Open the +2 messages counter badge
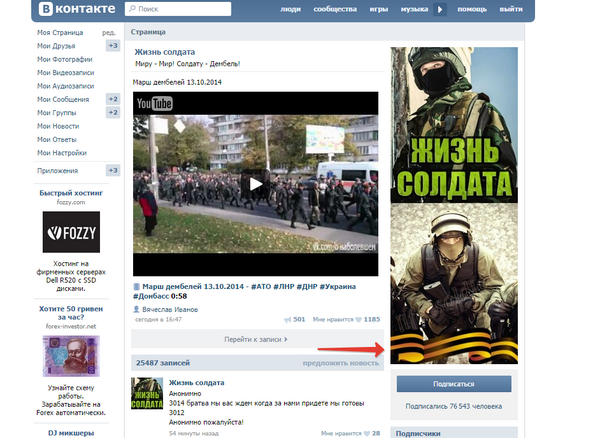This screenshot has width=600, height=438. point(113,99)
